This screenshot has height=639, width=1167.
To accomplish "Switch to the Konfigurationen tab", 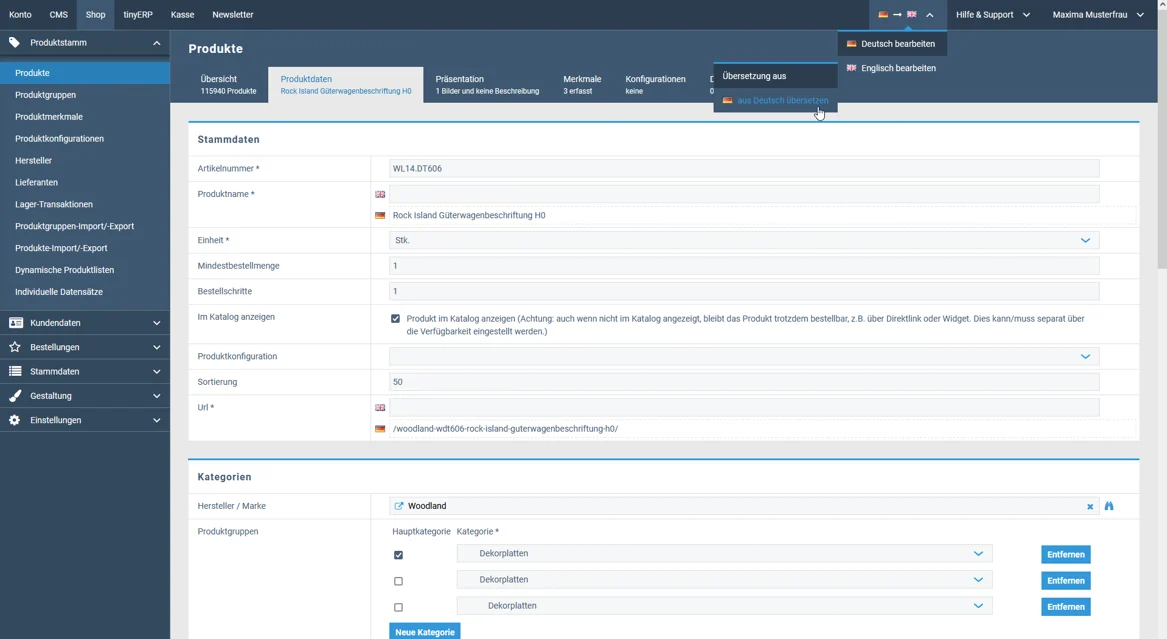I will [x=656, y=84].
